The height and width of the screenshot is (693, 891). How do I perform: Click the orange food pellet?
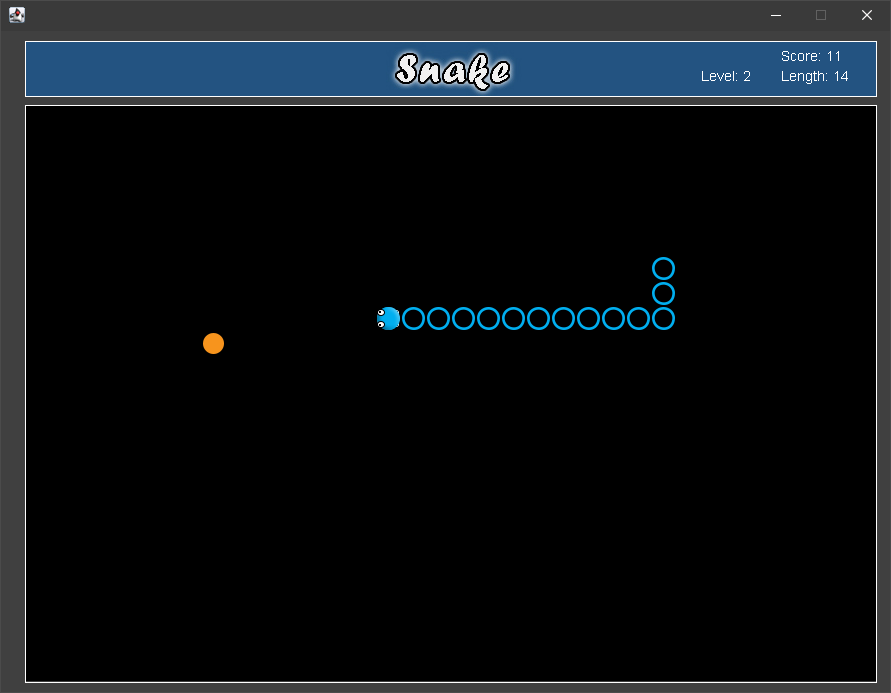[x=213, y=343]
